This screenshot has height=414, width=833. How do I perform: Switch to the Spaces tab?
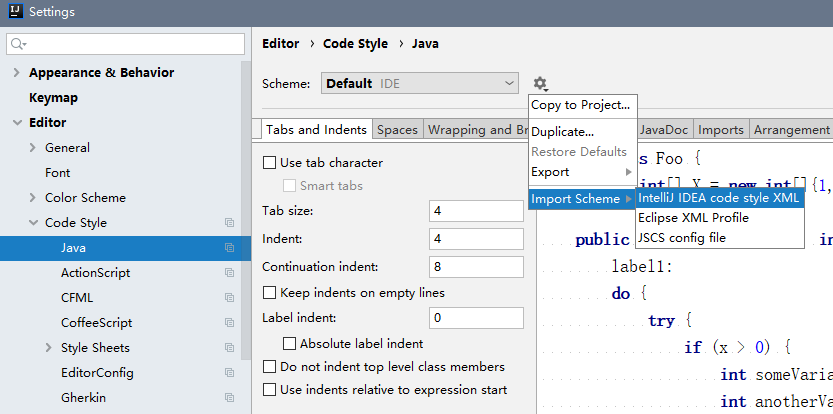[x=397, y=130]
